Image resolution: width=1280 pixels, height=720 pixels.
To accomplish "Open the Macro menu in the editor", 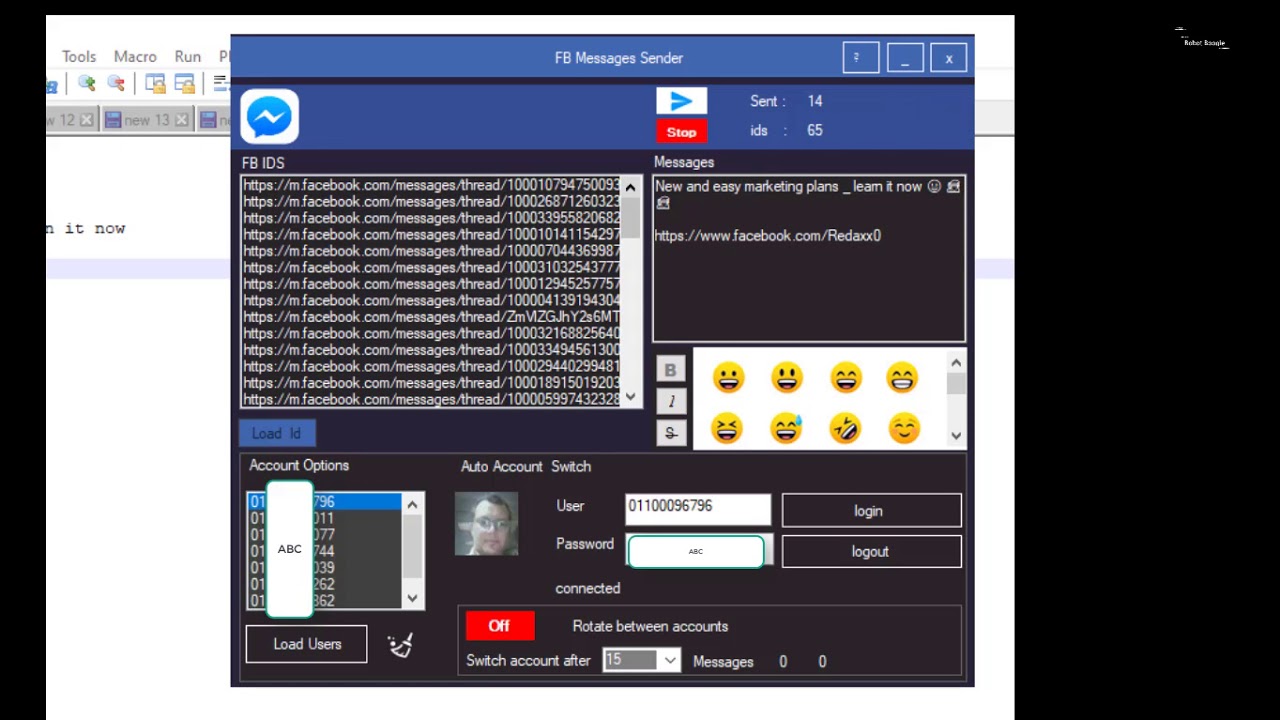I will tap(135, 57).
